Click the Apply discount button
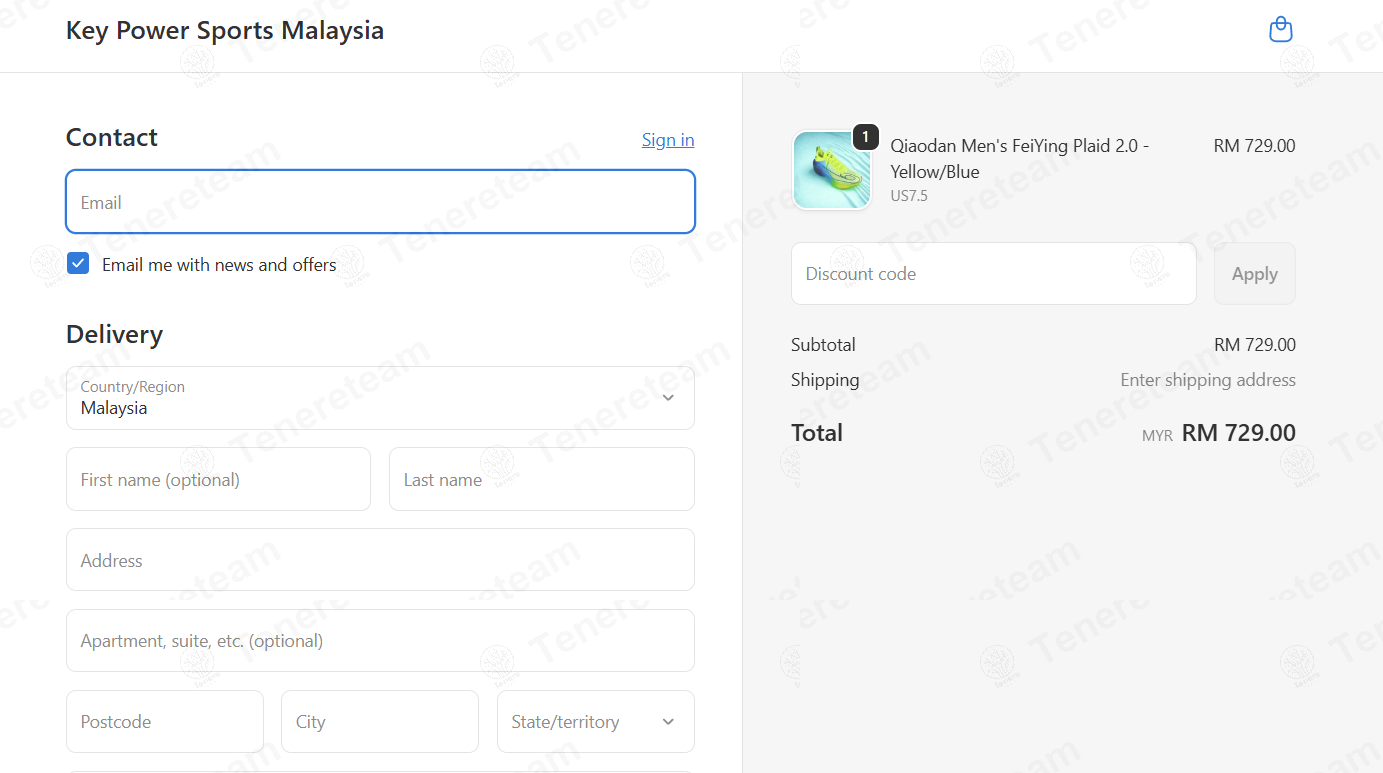Image resolution: width=1383 pixels, height=773 pixels. pyautogui.click(x=1255, y=273)
